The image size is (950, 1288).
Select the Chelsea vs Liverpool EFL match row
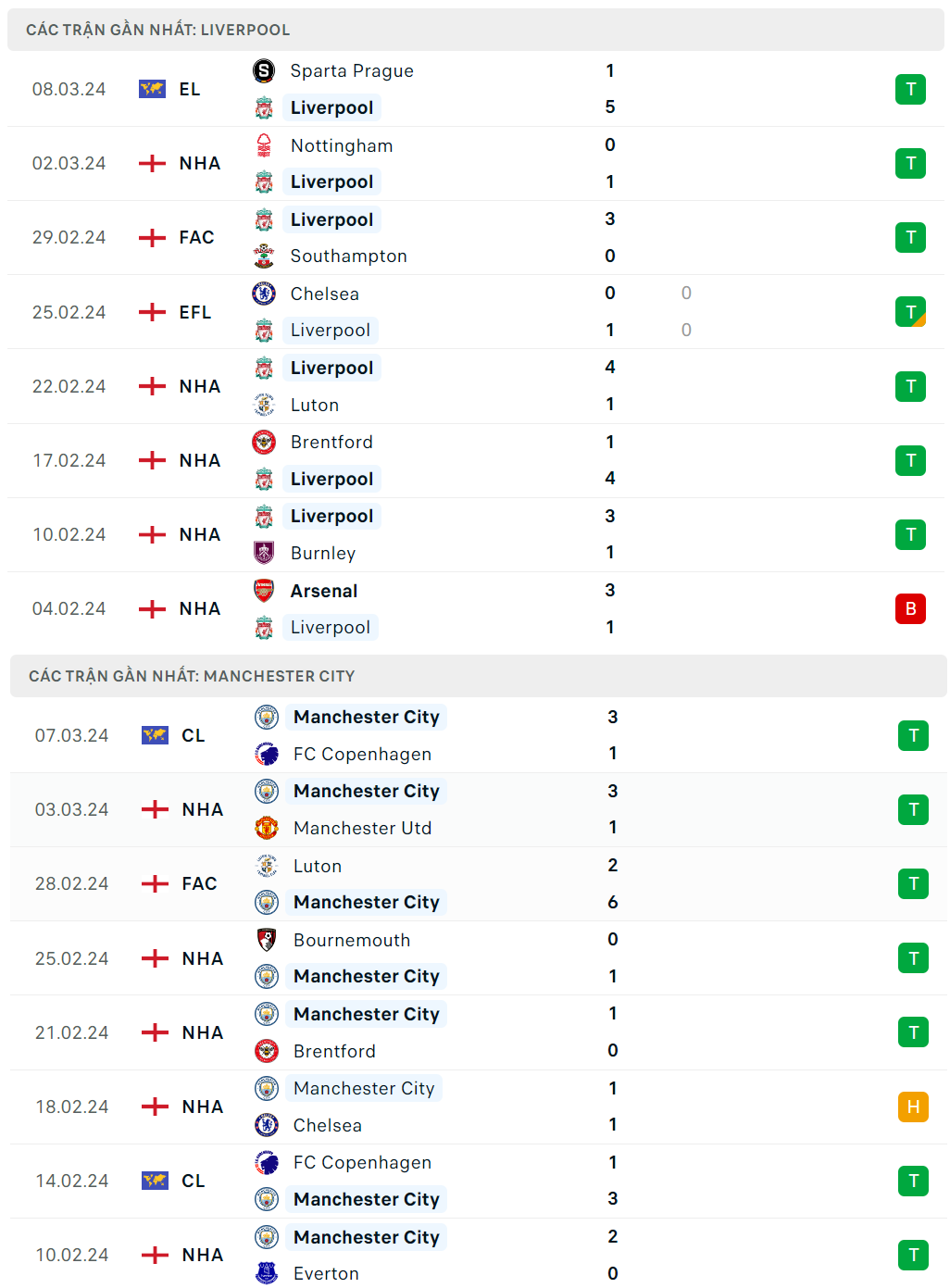(x=463, y=312)
